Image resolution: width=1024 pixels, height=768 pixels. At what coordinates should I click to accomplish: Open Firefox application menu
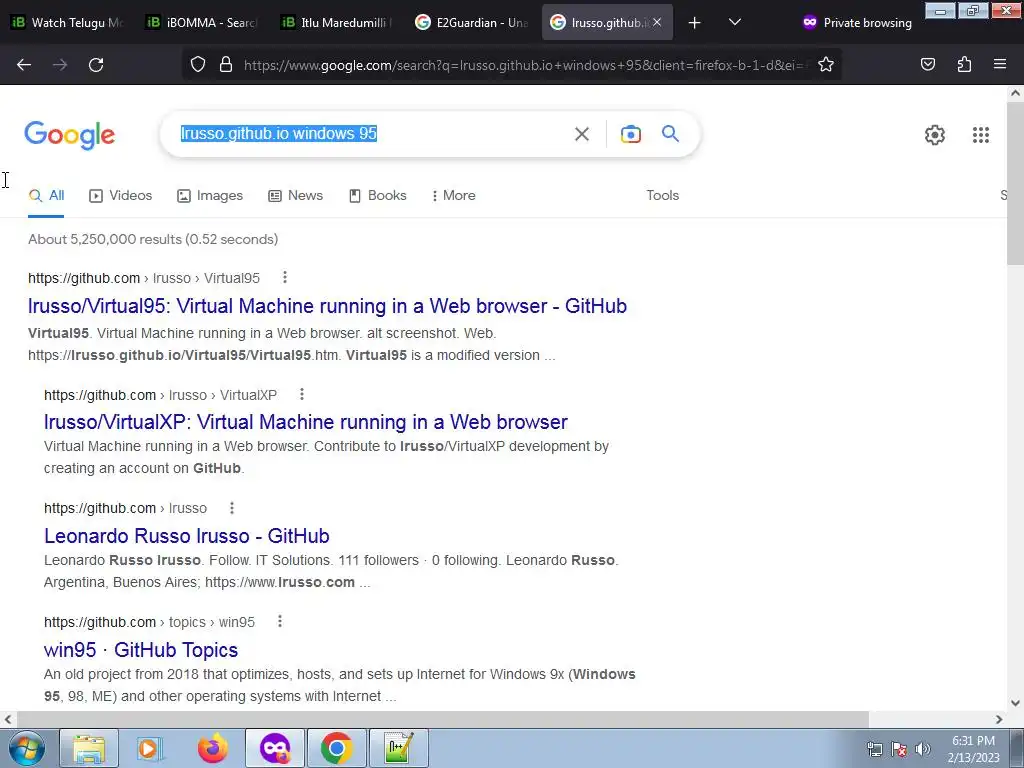point(999,64)
